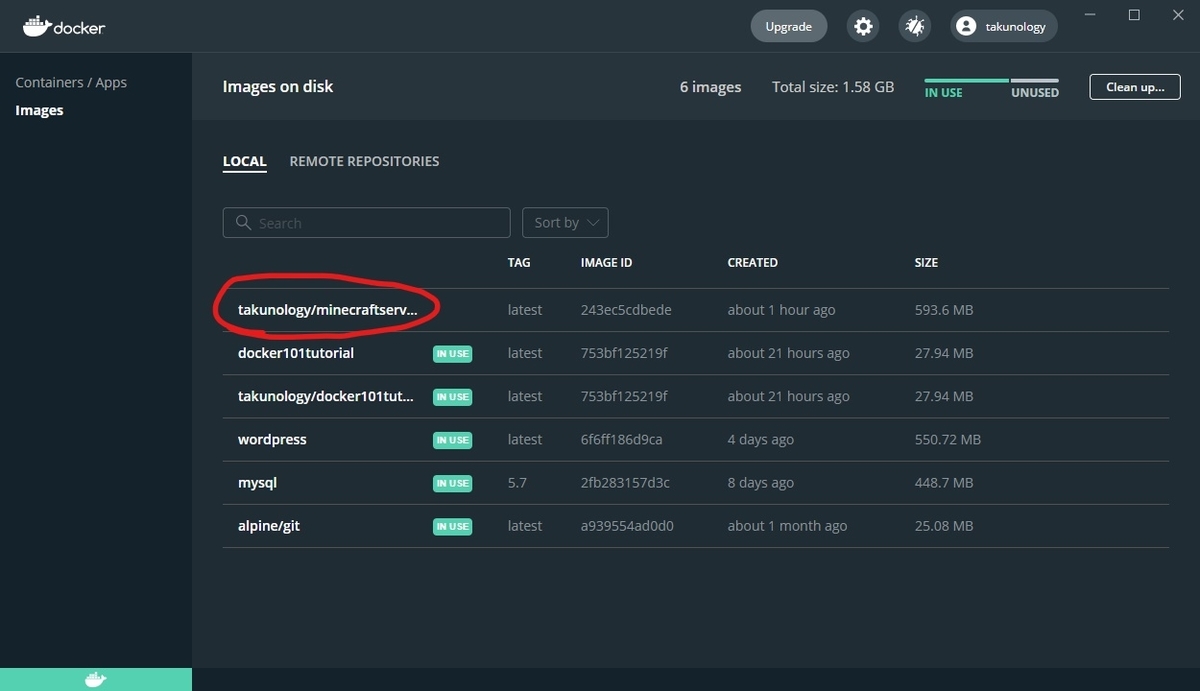Click size 550.72 MB
This screenshot has height=691, width=1200.
948,439
